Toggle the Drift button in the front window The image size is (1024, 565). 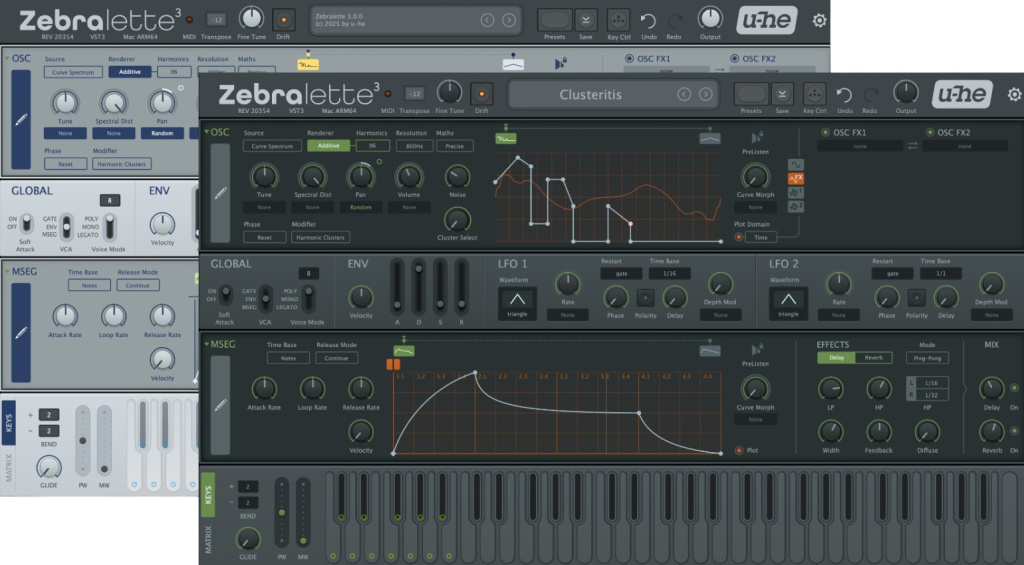(x=481, y=94)
